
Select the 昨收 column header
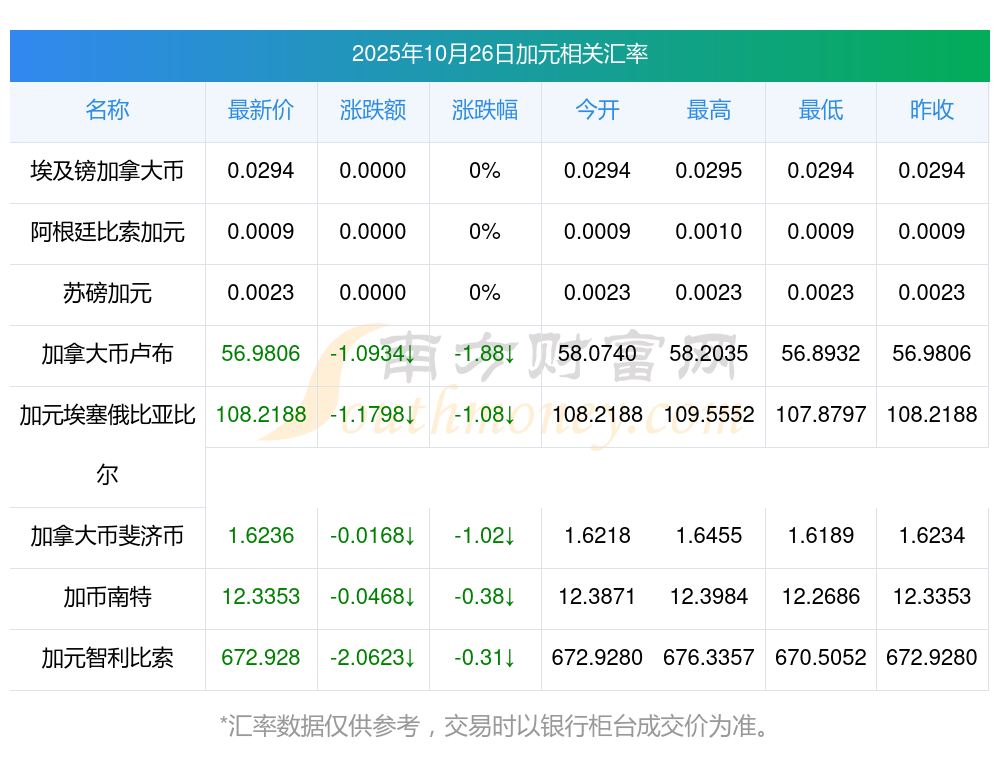pos(932,110)
